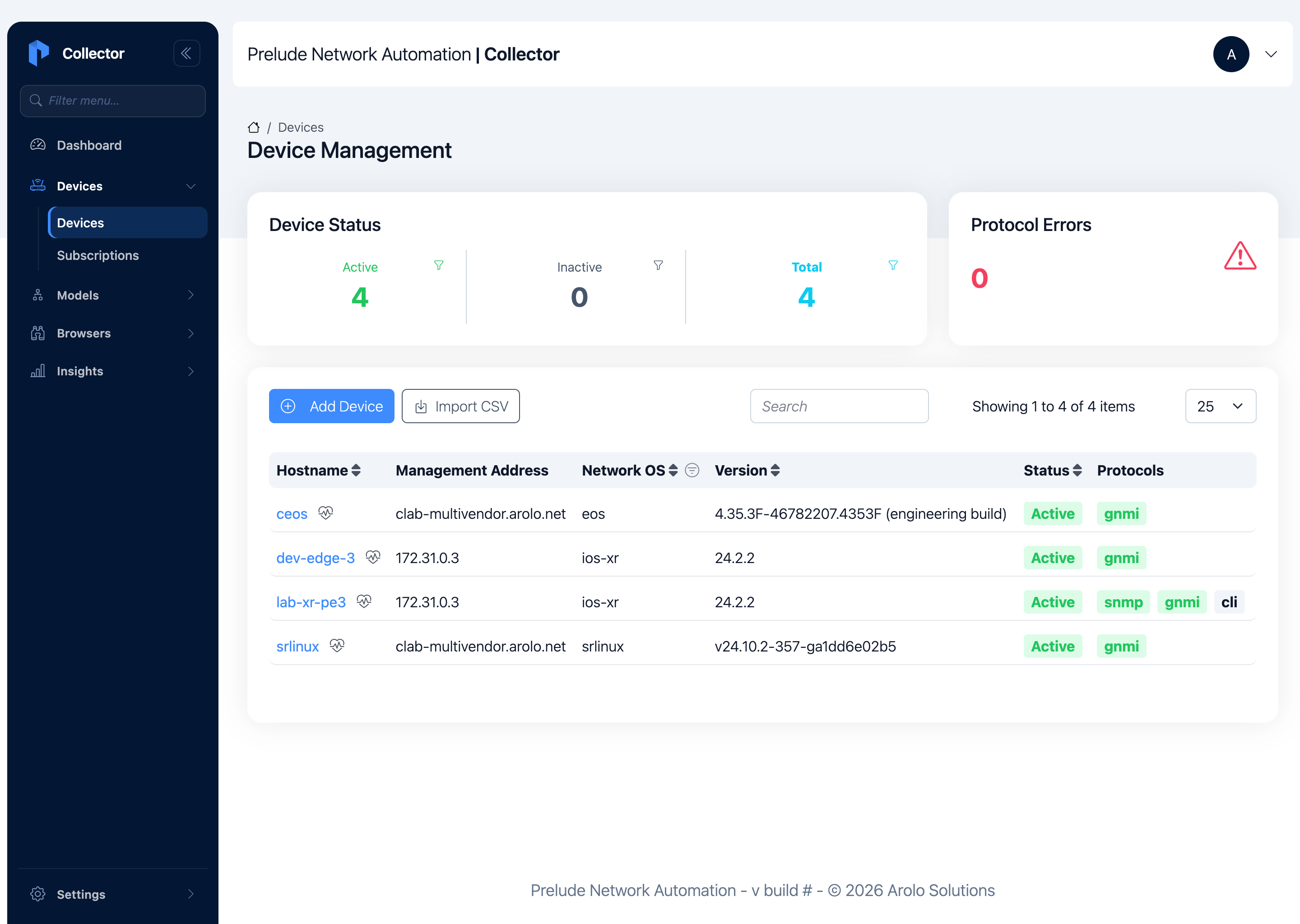Expand the Browsers menu section
This screenshot has width=1300, height=924.
(x=190, y=333)
